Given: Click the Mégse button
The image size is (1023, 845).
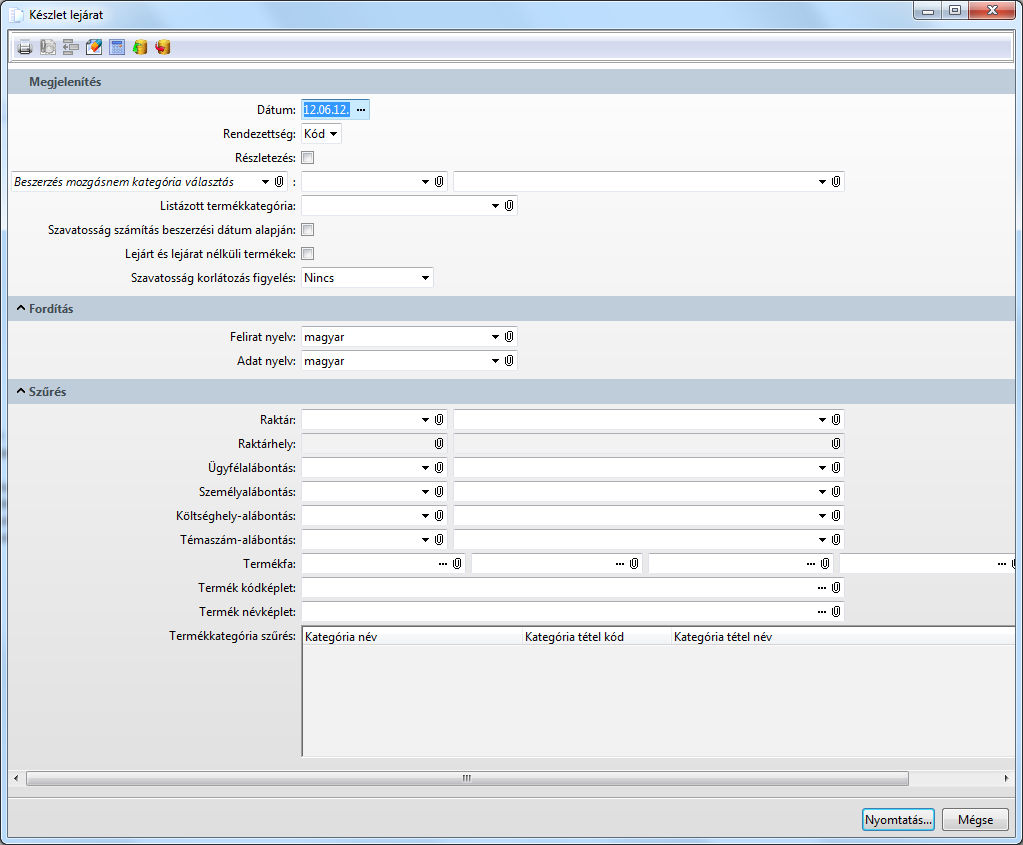Looking at the screenshot, I should point(975,820).
